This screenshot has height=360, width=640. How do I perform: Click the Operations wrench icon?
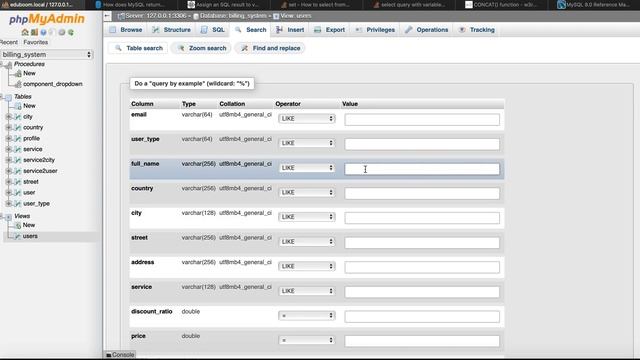click(409, 30)
